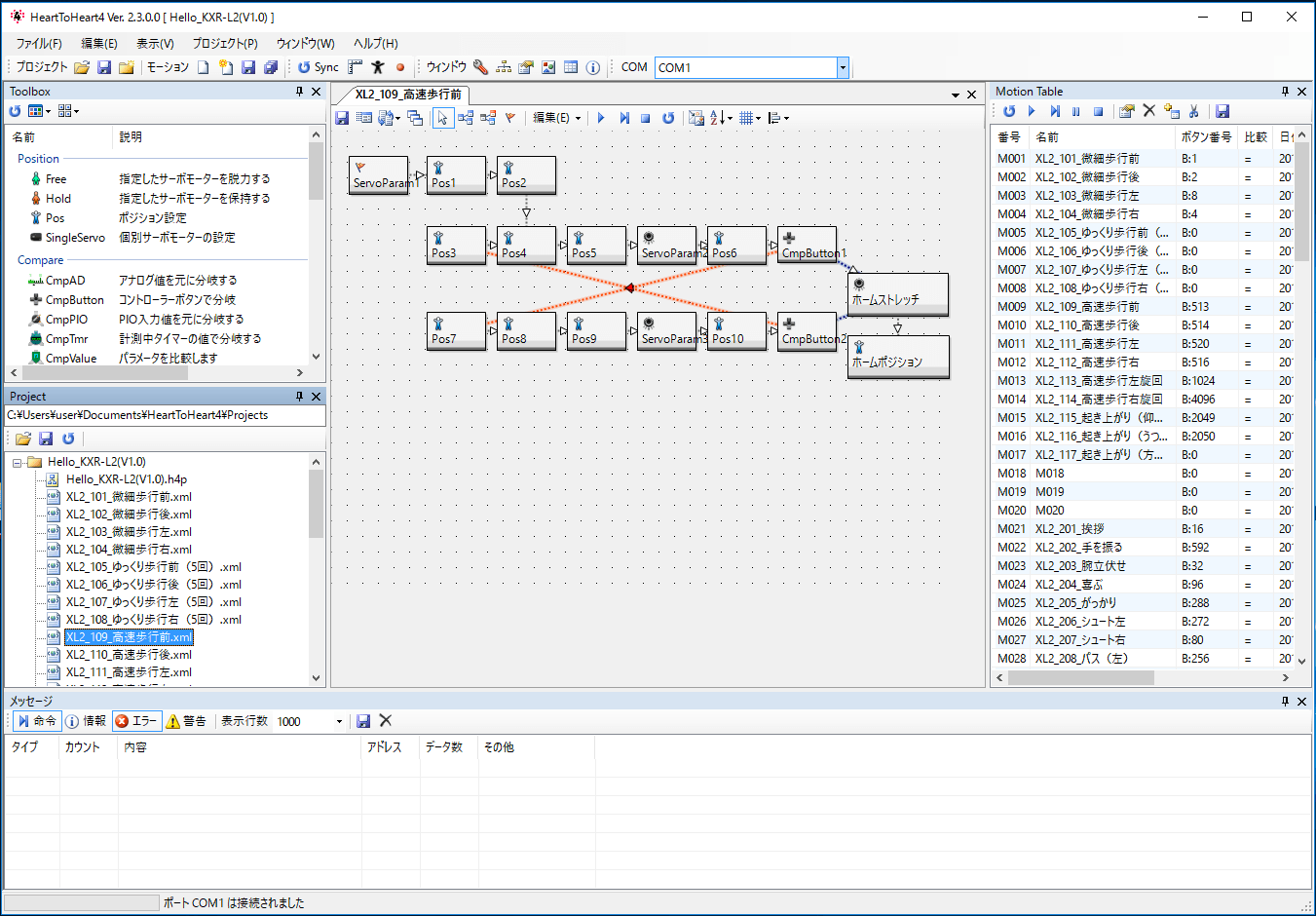Toggle the 情報 message filter

[86, 721]
